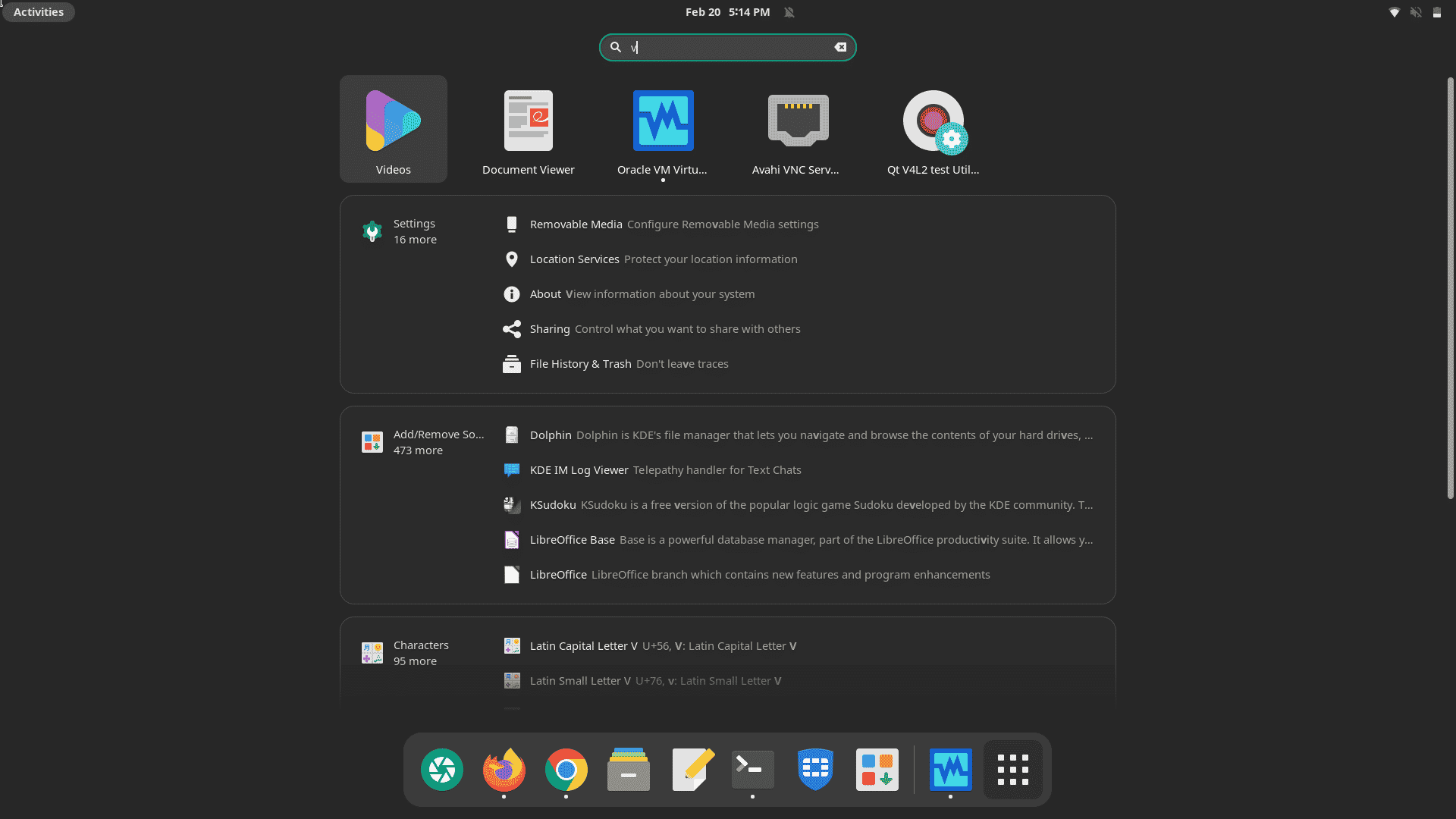
Task: Copy Latin Capital Letter V character
Action: tap(799, 646)
